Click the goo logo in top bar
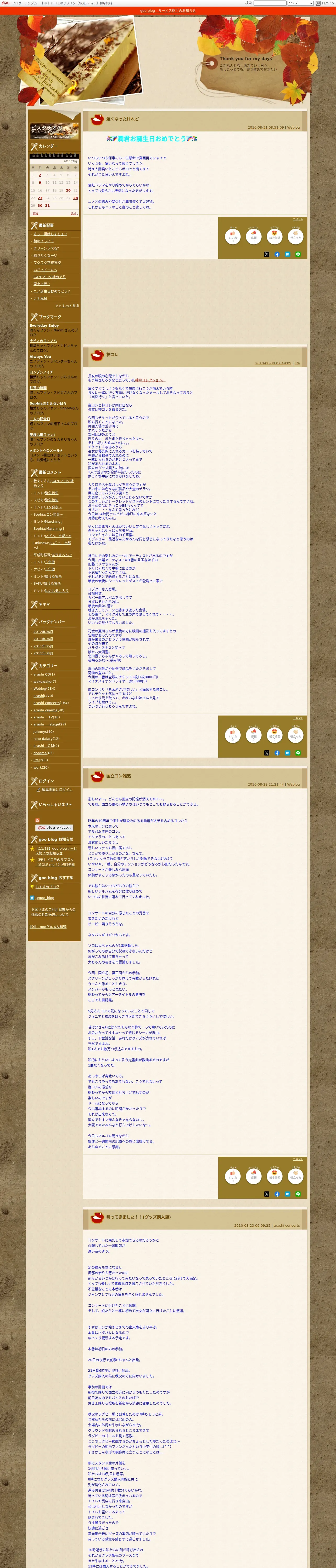Image resolution: width=336 pixels, height=1568 pixels. pyautogui.click(x=5, y=3)
